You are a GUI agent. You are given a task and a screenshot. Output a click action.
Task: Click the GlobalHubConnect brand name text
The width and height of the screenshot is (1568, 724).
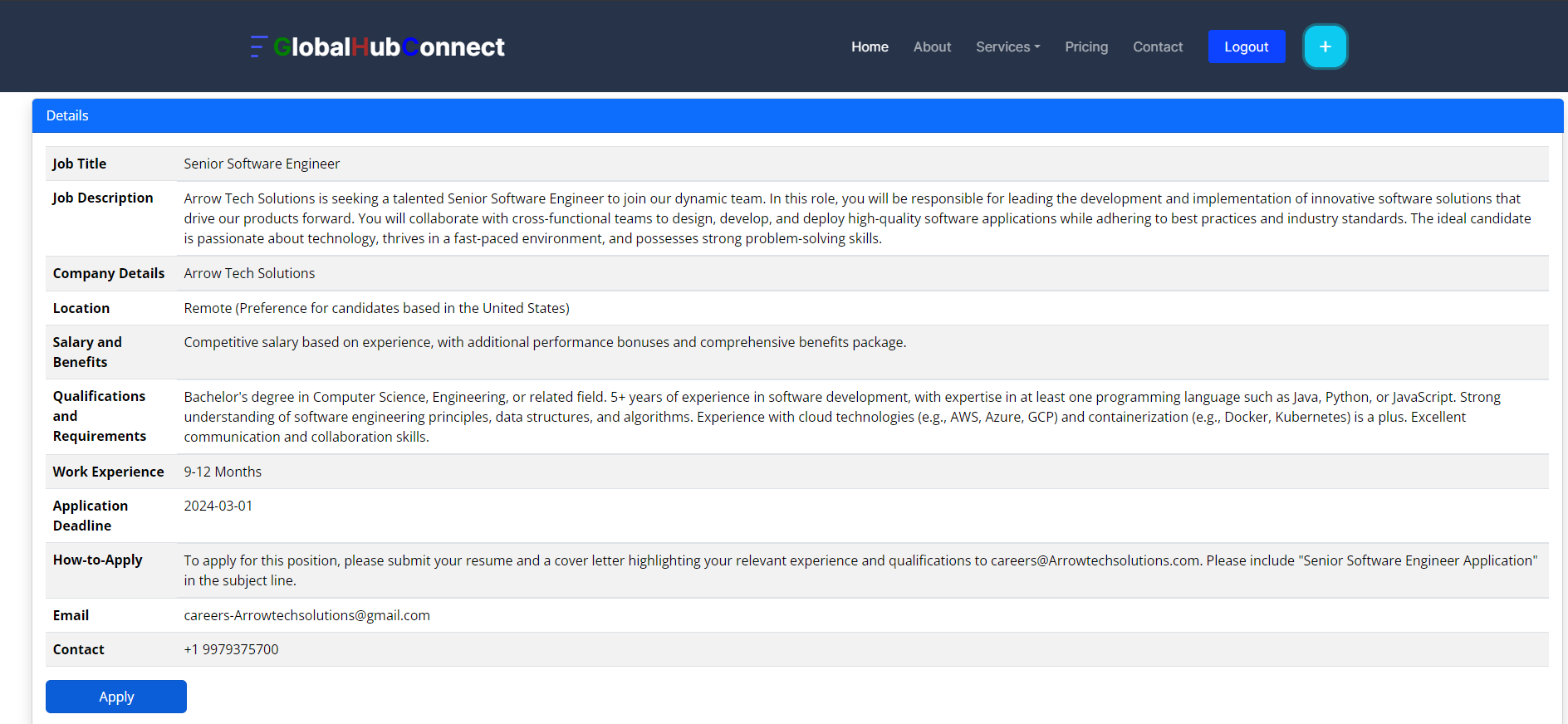pyautogui.click(x=389, y=46)
